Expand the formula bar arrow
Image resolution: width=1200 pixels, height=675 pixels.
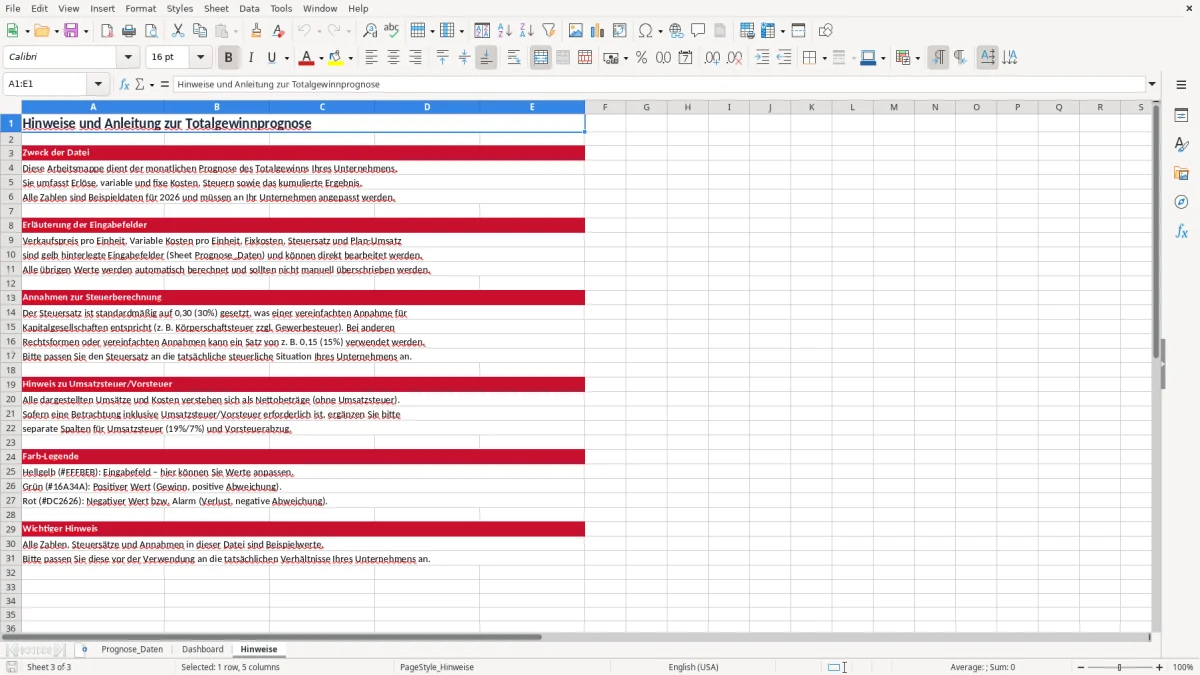coord(1152,85)
